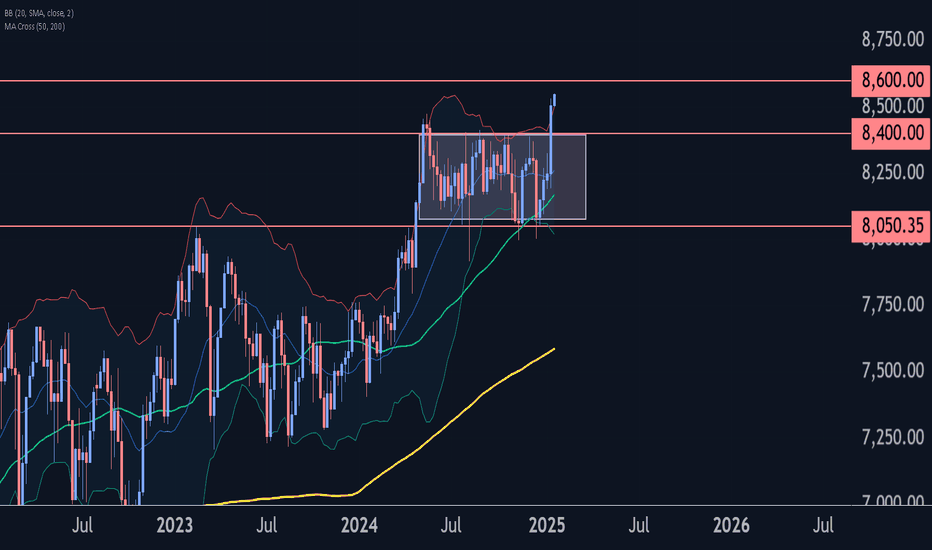Click the 2025 label on time axis
The width and height of the screenshot is (932, 550).
click(547, 526)
